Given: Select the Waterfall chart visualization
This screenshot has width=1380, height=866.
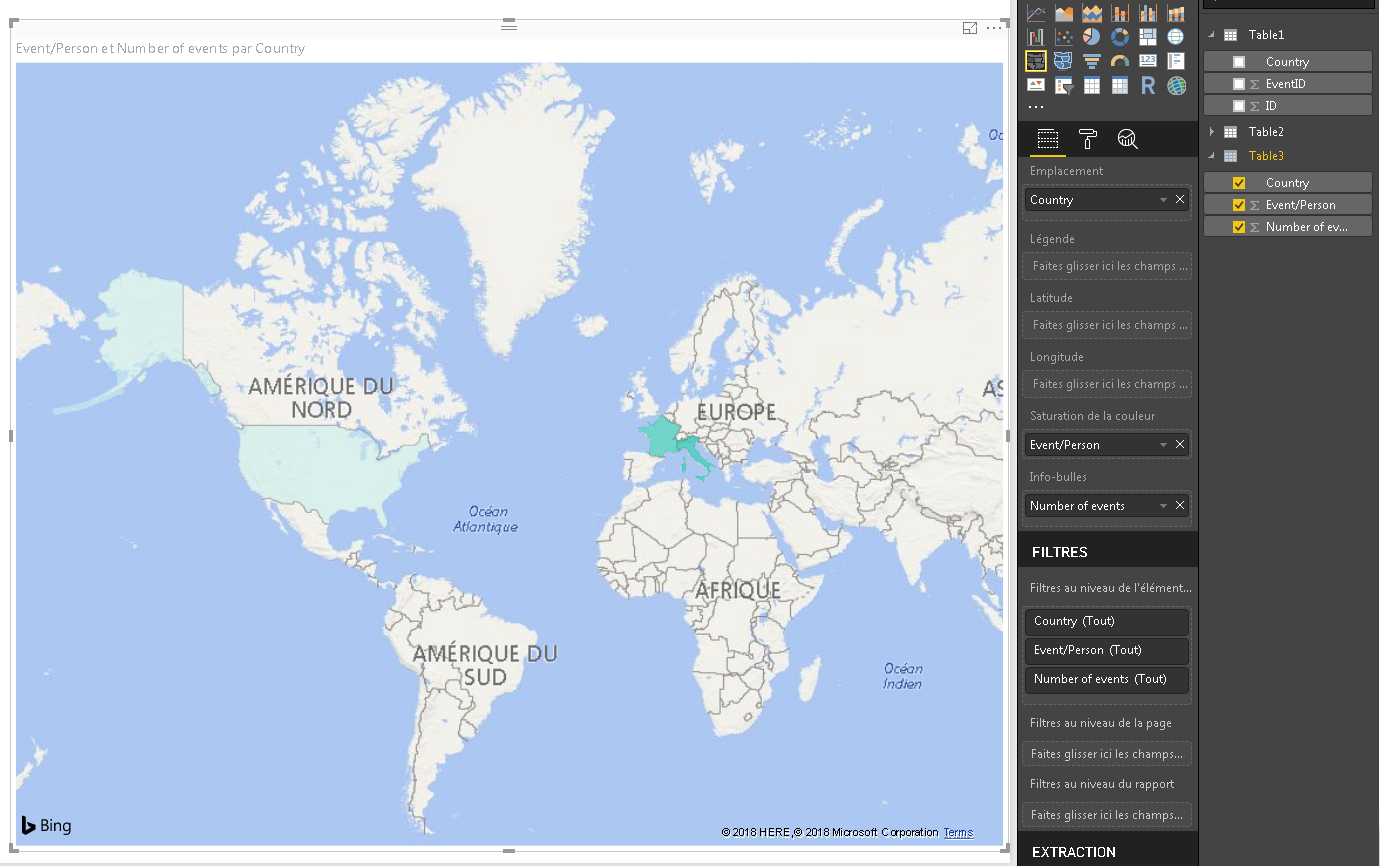Looking at the screenshot, I should [1036, 37].
